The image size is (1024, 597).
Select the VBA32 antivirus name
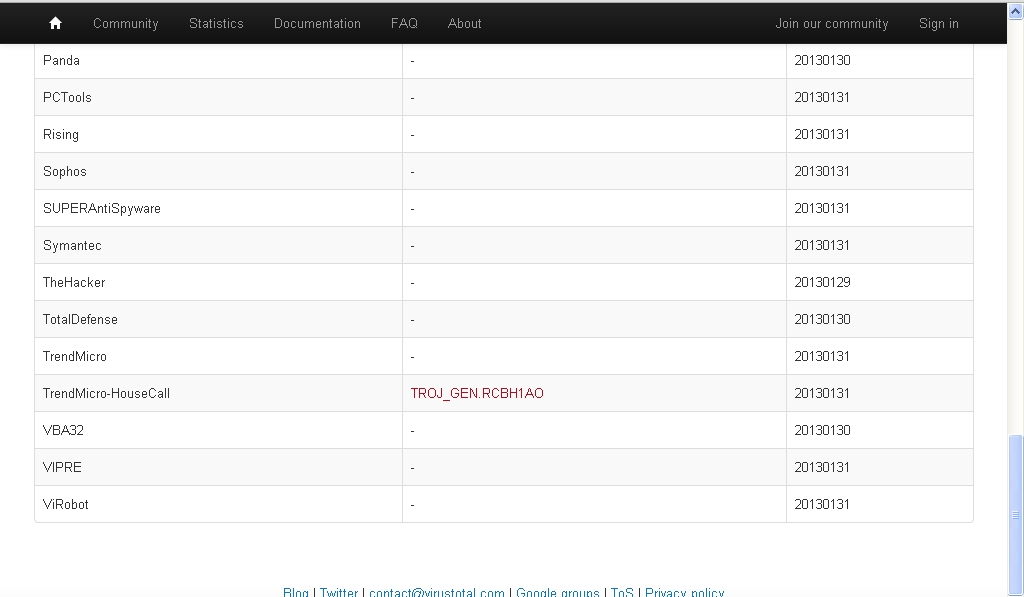pos(63,430)
